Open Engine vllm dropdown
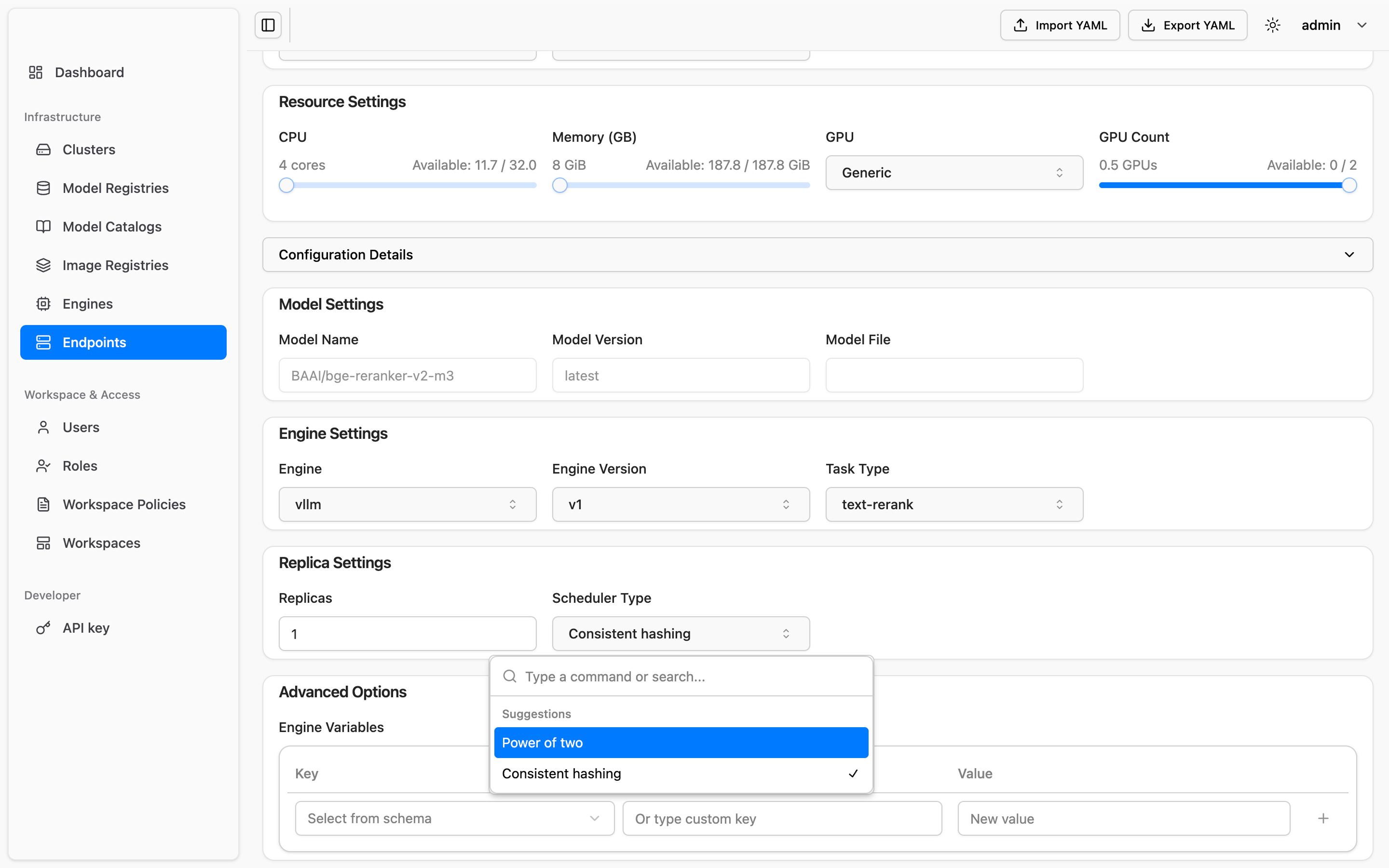Viewport: 1389px width, 868px height. (x=408, y=504)
